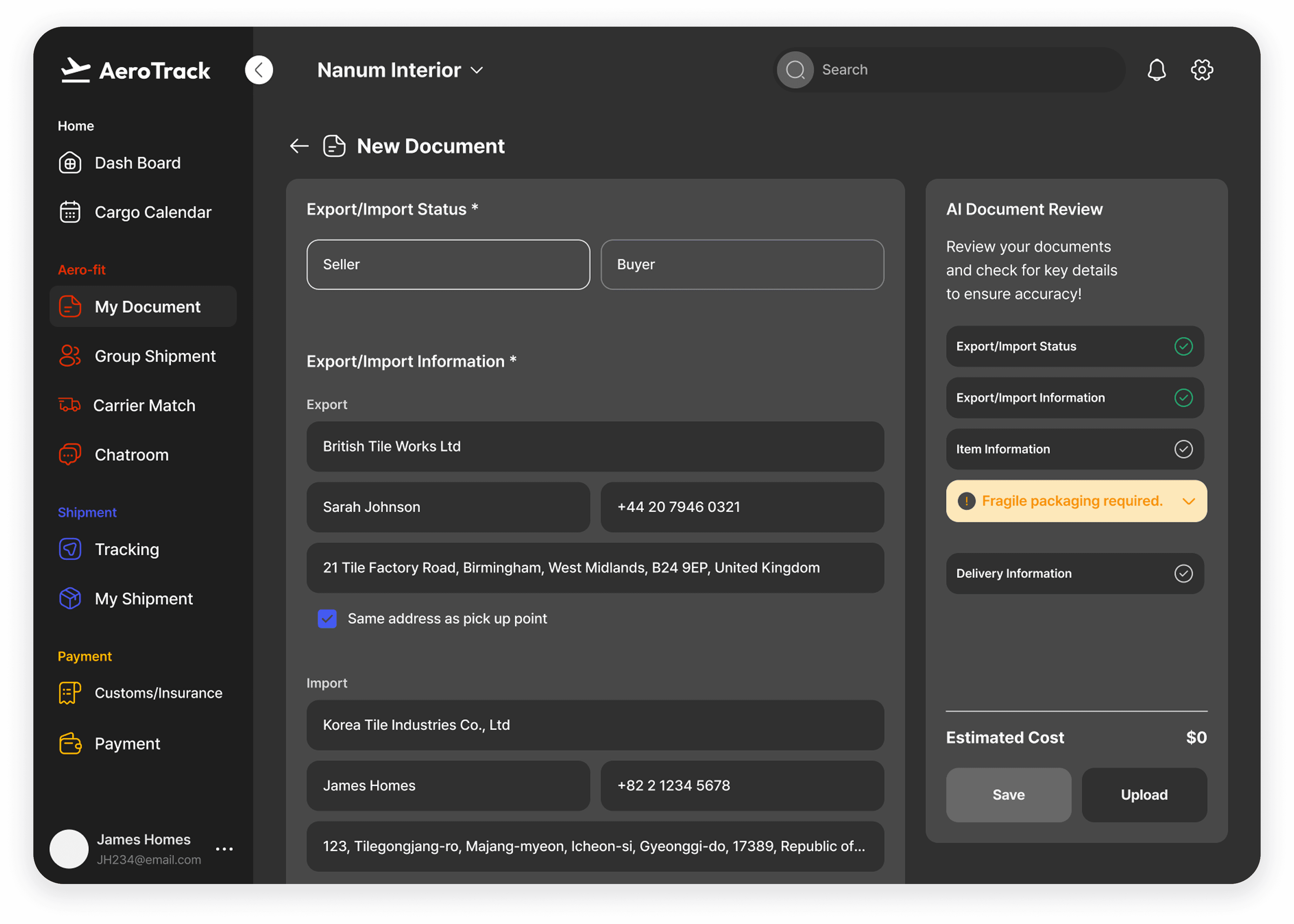Open Carrier Match truck icon
Viewport: 1294px width, 924px height.
pyautogui.click(x=70, y=405)
